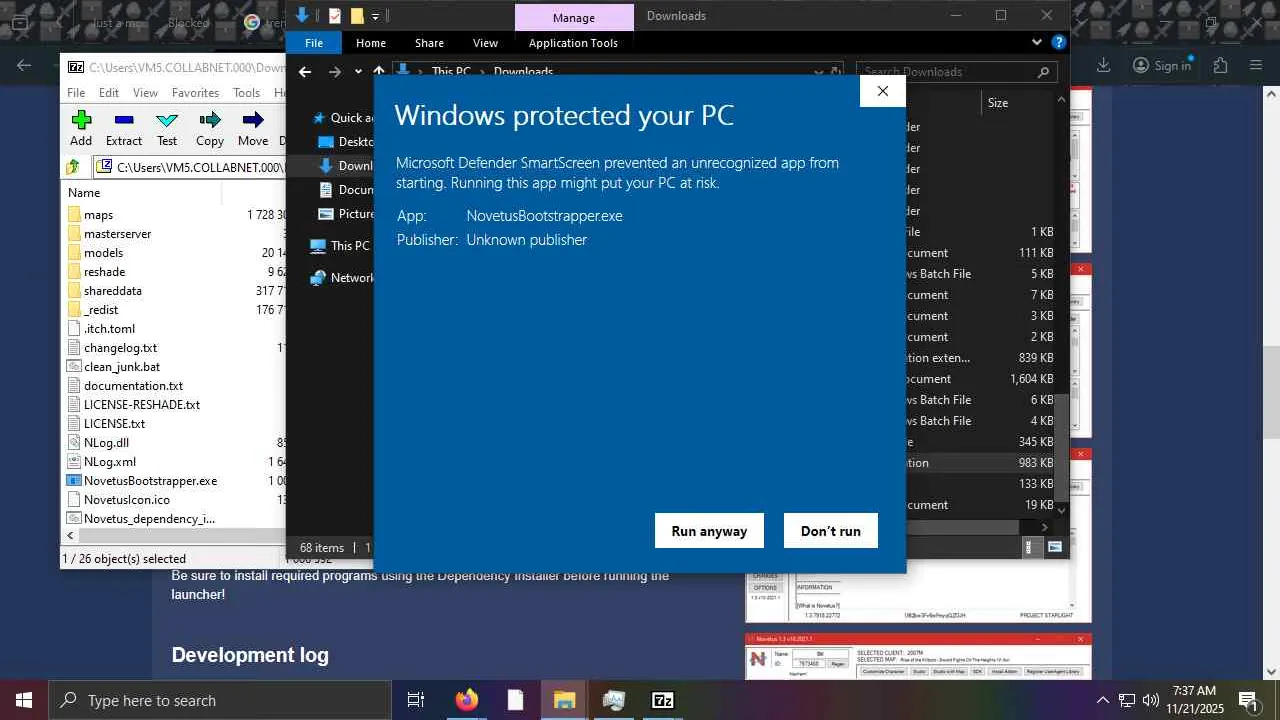The width and height of the screenshot is (1280, 720).
Task: Open the Windows Start menu
Action: (24, 700)
